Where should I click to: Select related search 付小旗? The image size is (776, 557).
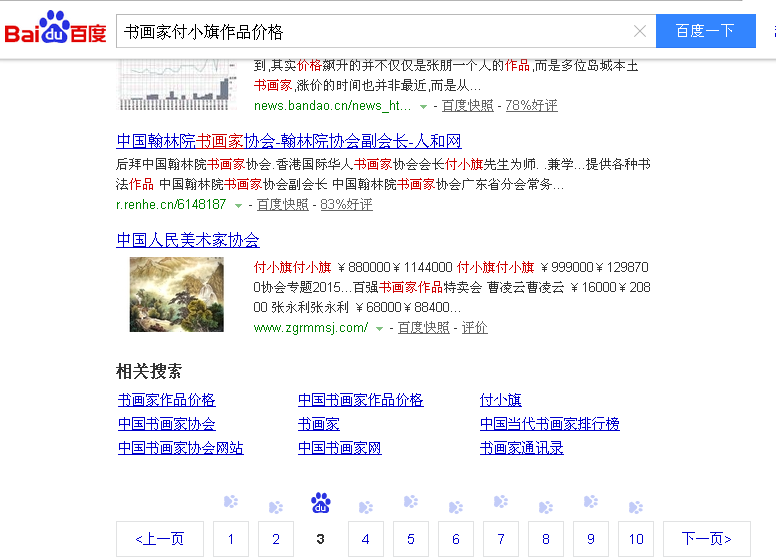point(501,400)
